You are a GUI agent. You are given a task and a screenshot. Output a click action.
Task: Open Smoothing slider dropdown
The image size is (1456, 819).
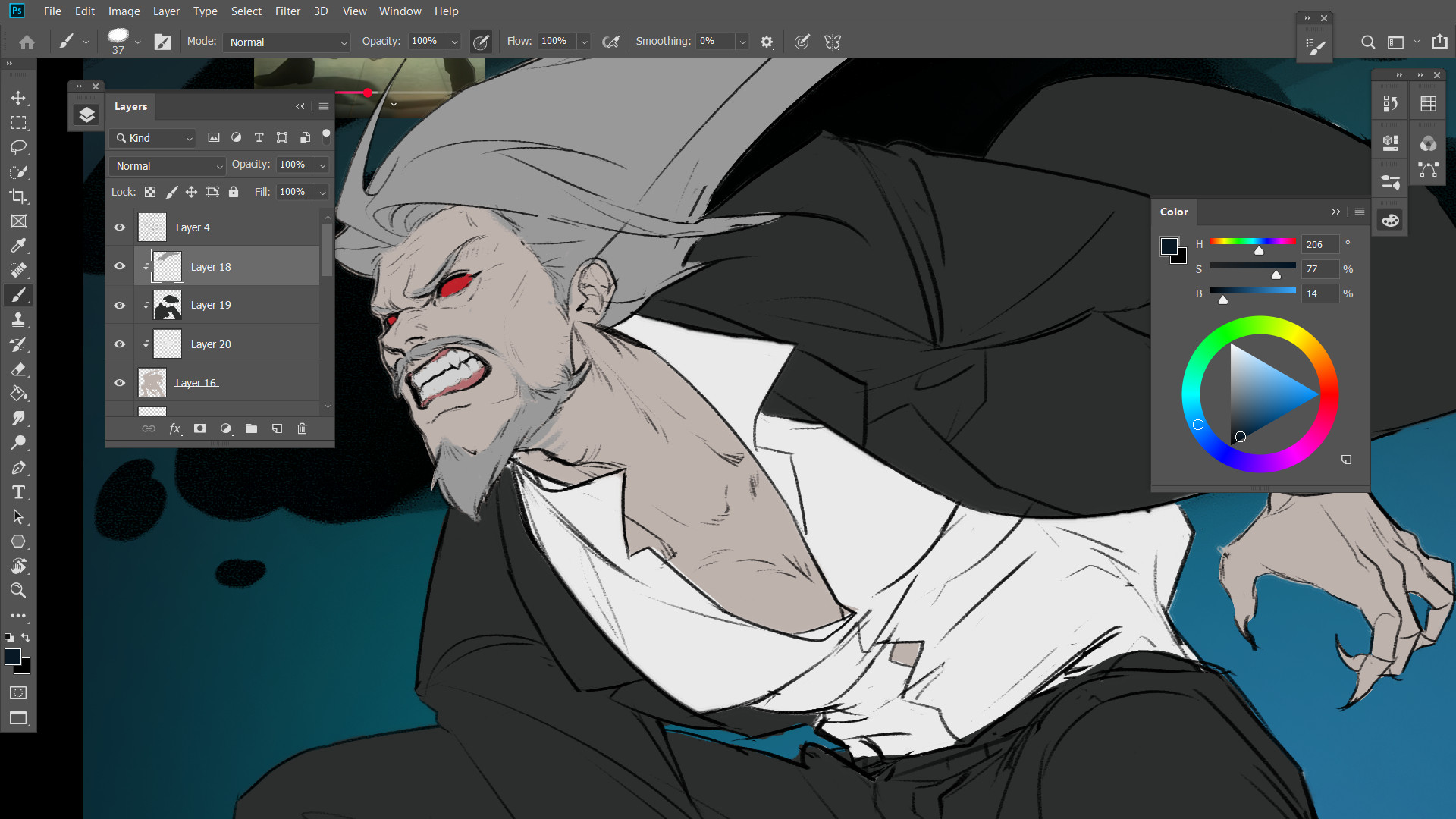pos(742,42)
